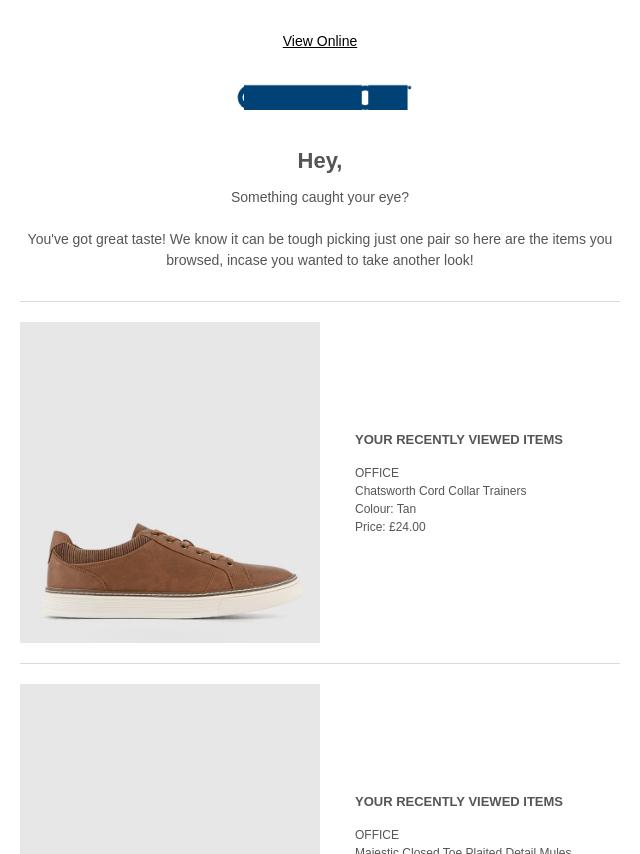Click the divider line between the two products

click(320, 663)
